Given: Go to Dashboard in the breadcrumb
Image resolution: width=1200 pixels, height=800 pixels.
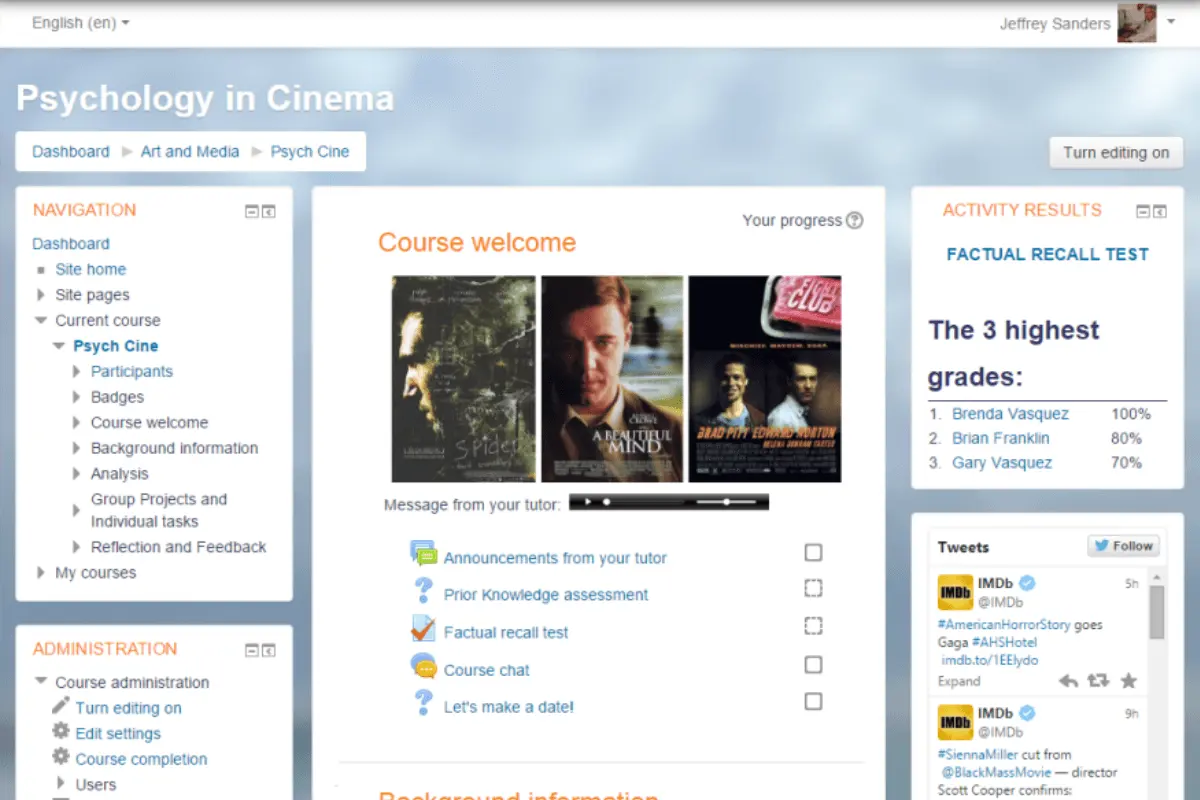Looking at the screenshot, I should [x=71, y=152].
